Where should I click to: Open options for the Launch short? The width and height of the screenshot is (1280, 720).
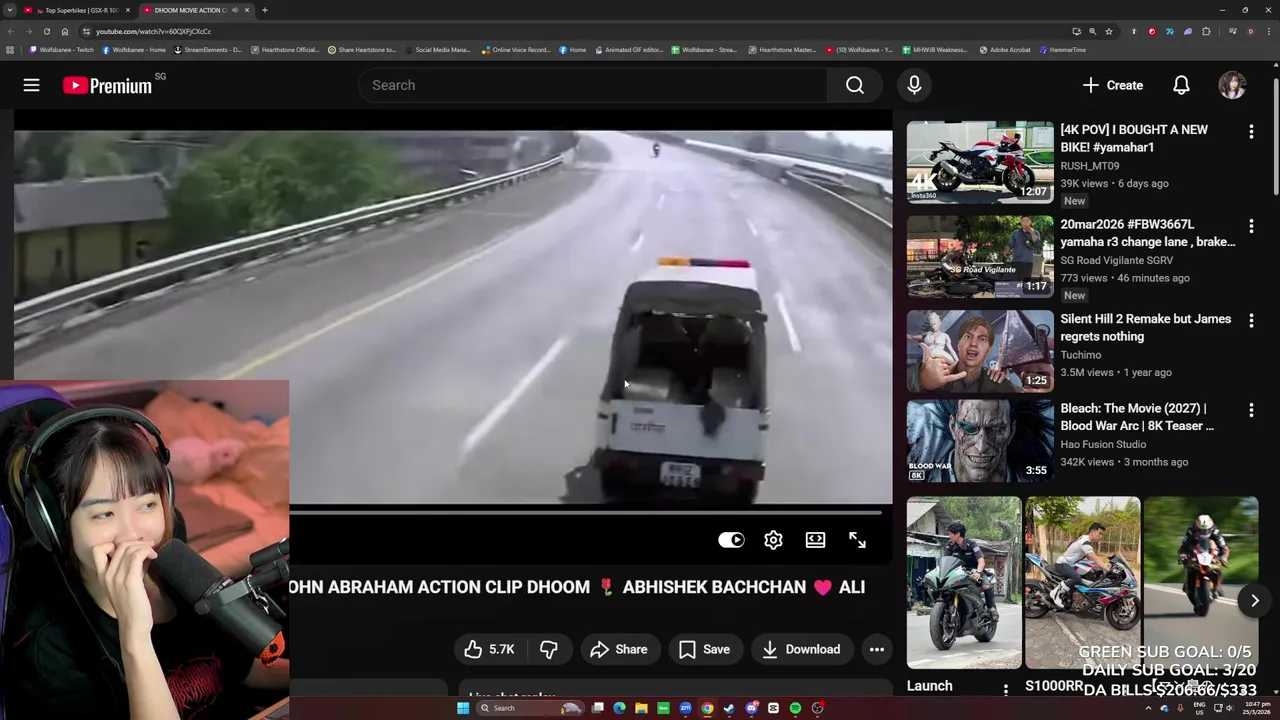coord(1006,688)
